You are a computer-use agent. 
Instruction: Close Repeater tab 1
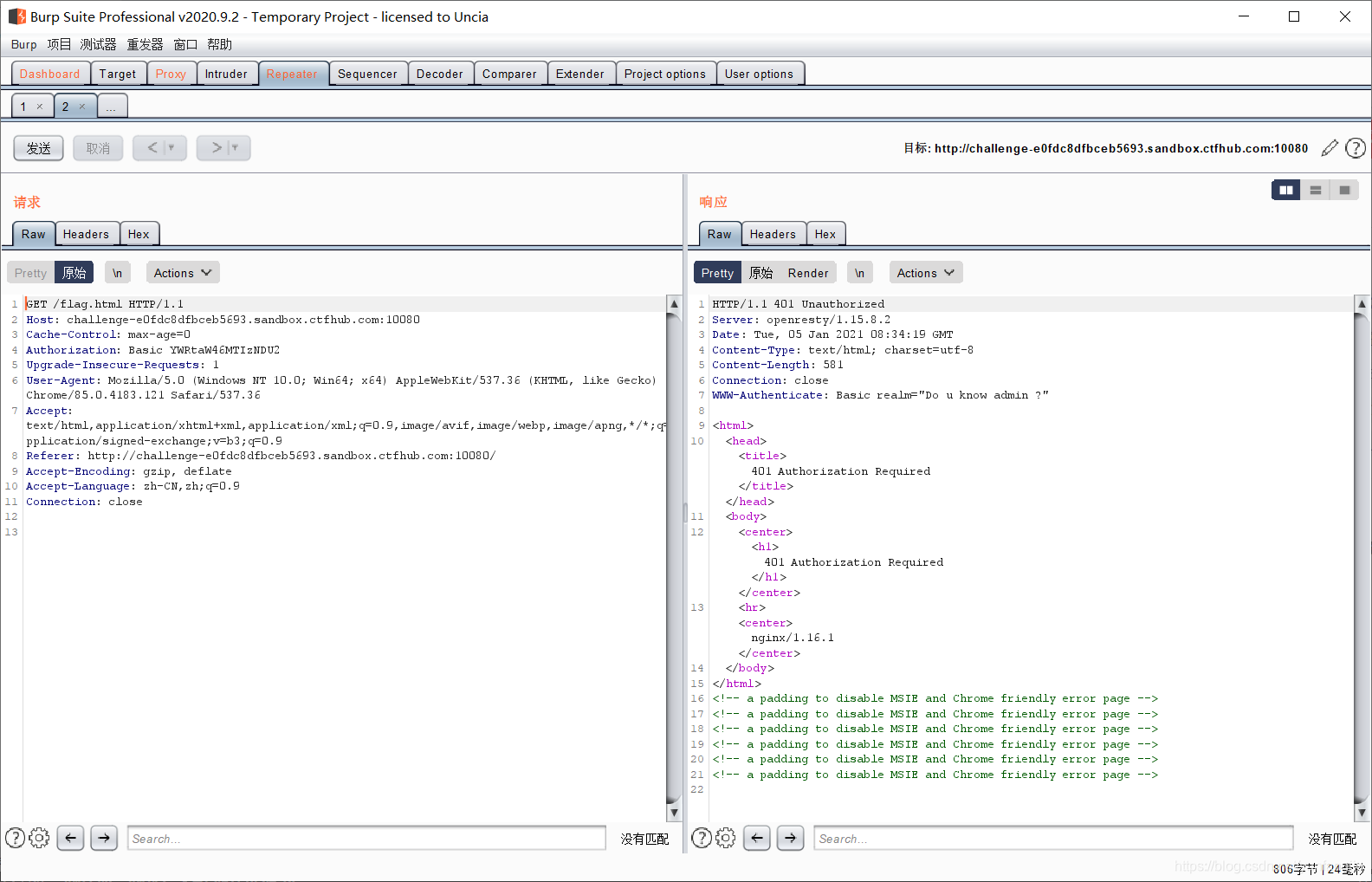pyautogui.click(x=40, y=107)
